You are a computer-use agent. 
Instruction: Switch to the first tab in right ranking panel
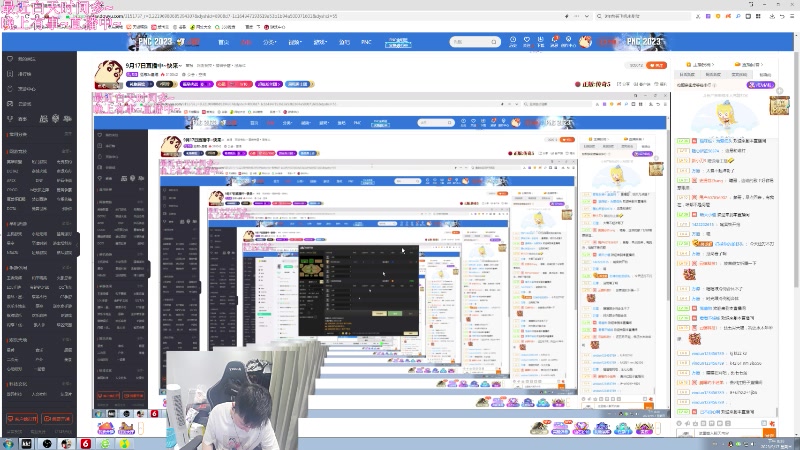tap(687, 74)
